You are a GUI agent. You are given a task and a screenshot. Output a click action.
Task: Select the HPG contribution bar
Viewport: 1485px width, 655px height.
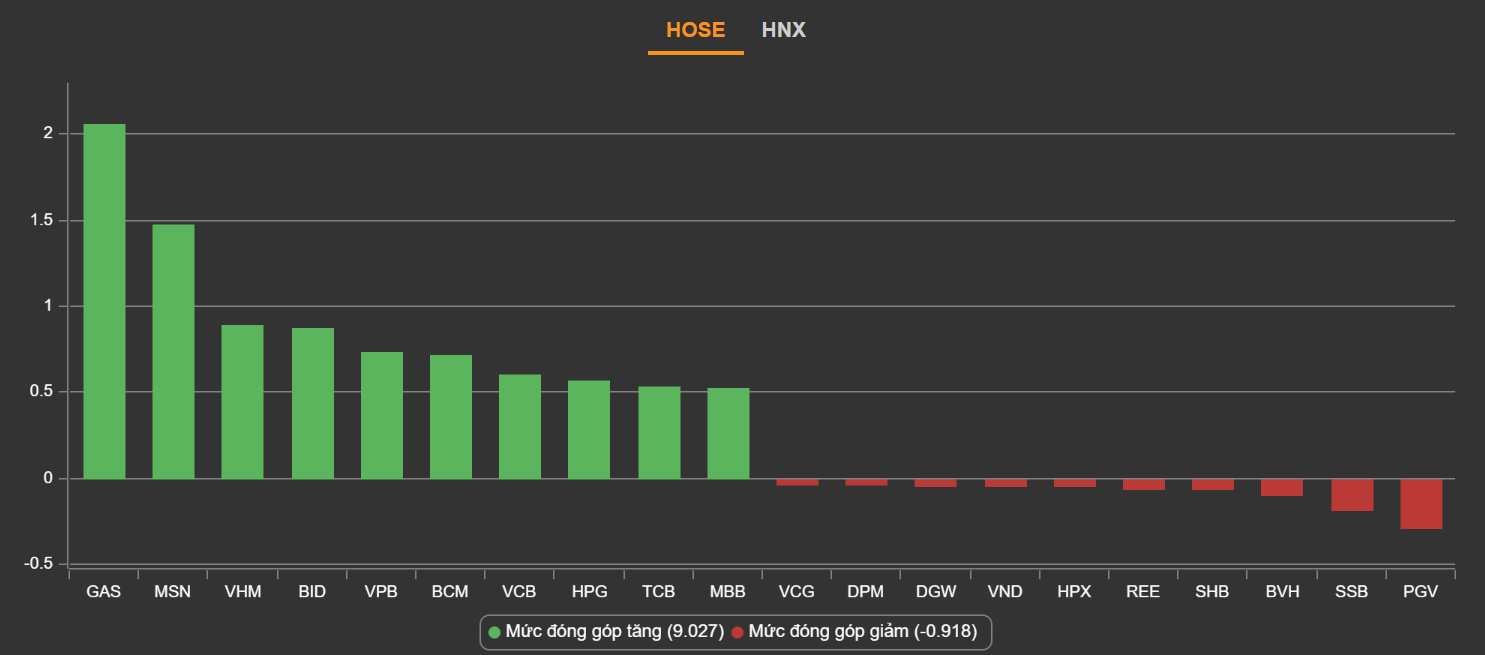589,429
